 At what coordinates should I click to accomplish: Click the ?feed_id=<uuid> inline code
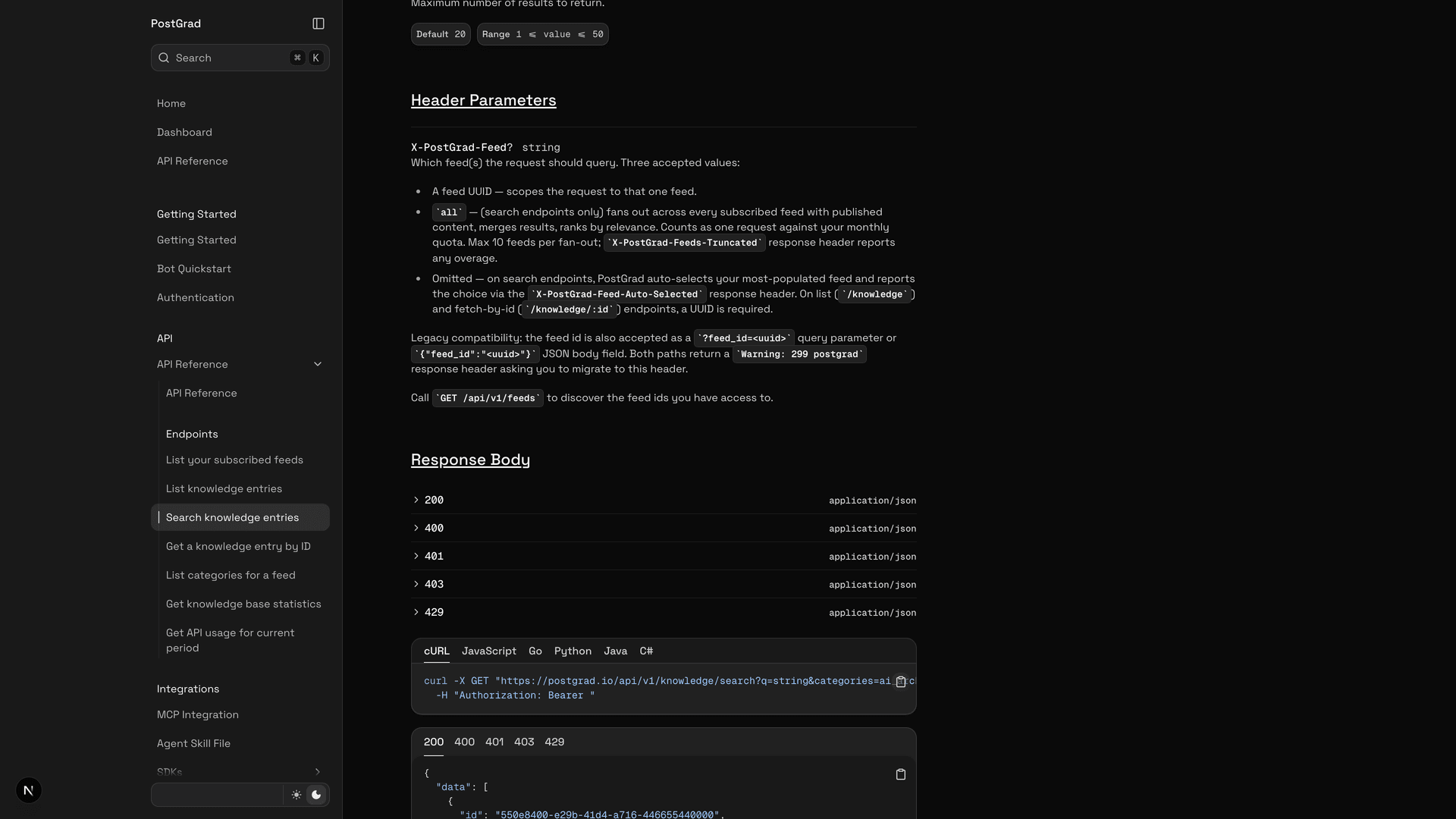(744, 338)
